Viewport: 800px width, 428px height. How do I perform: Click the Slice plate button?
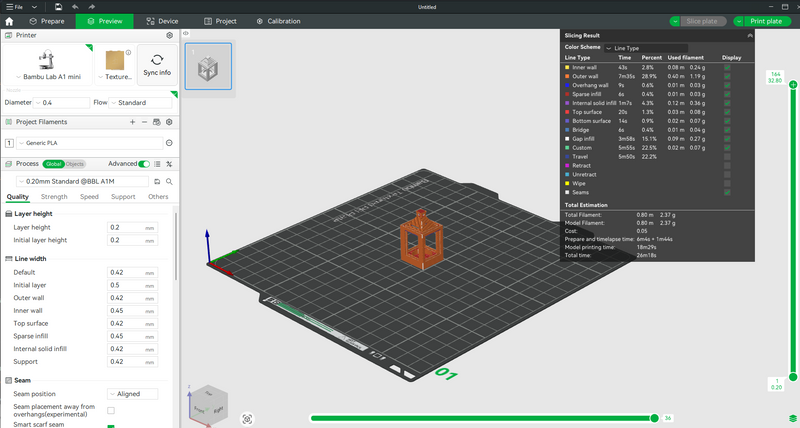point(703,21)
